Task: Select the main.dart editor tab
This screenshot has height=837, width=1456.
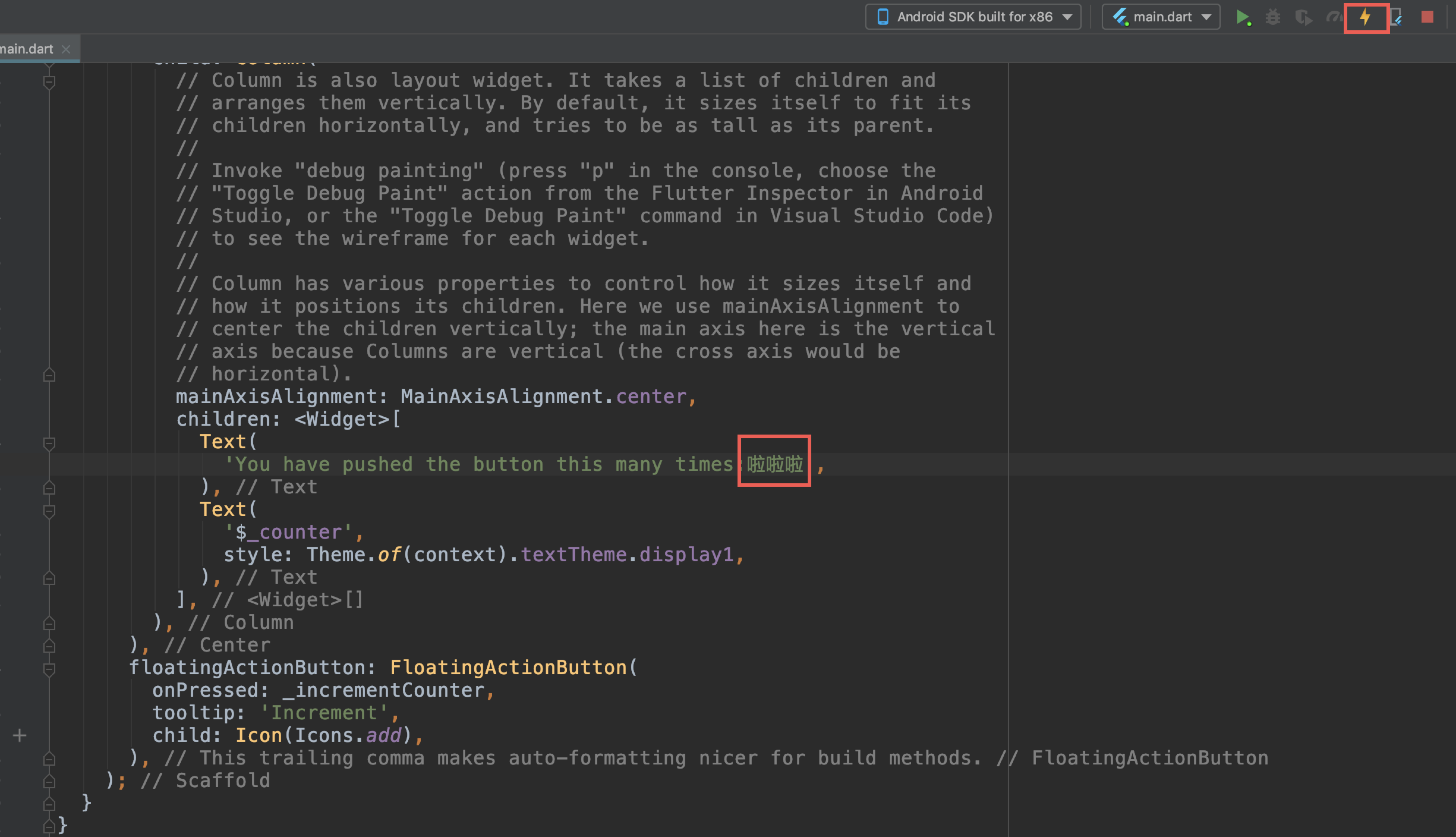Action: [x=26, y=49]
